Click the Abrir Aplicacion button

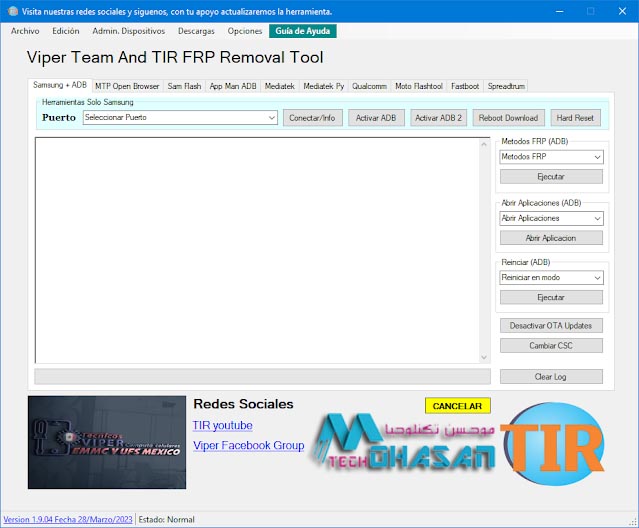click(x=551, y=238)
